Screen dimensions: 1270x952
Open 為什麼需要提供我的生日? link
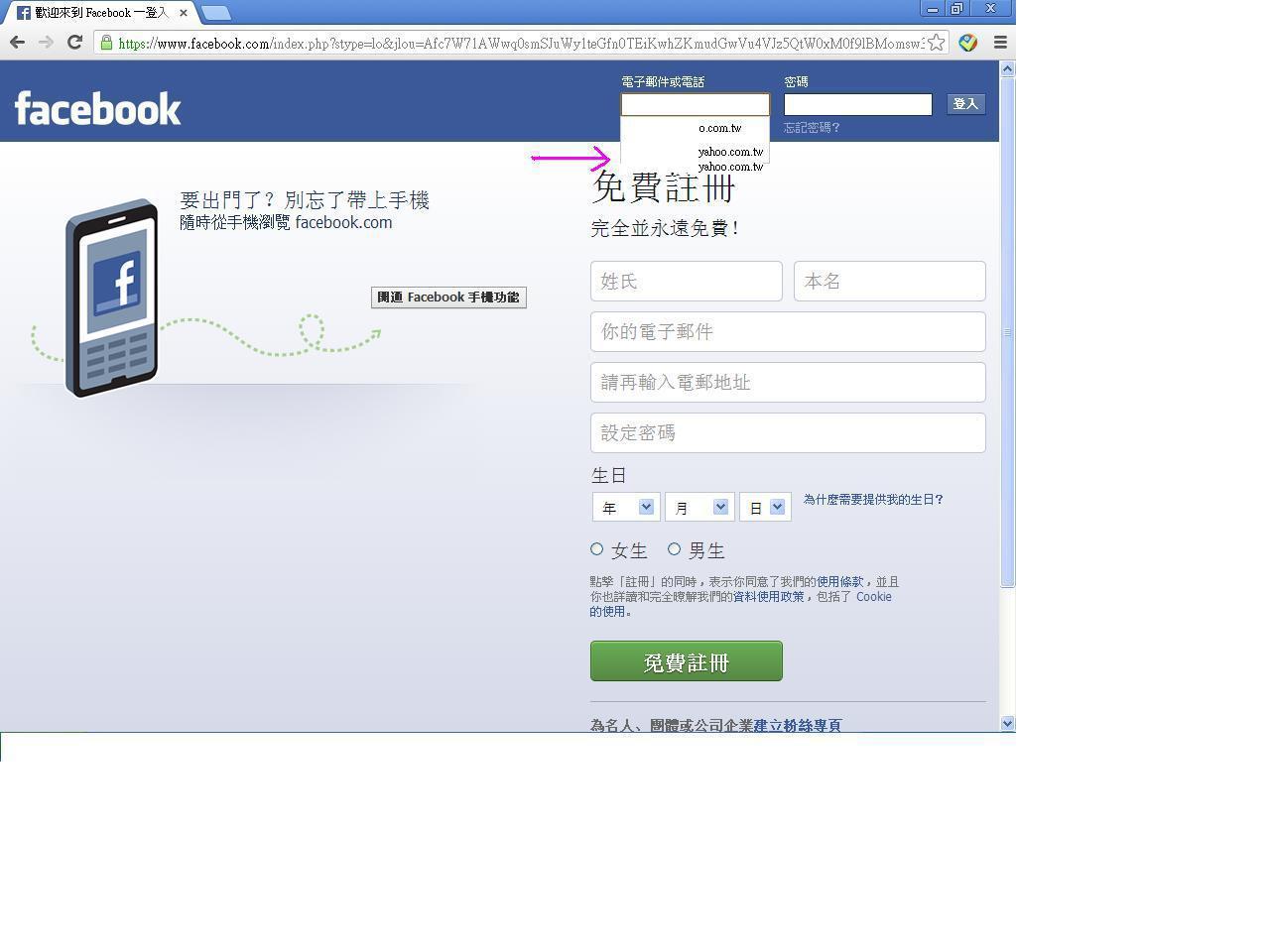tap(873, 500)
